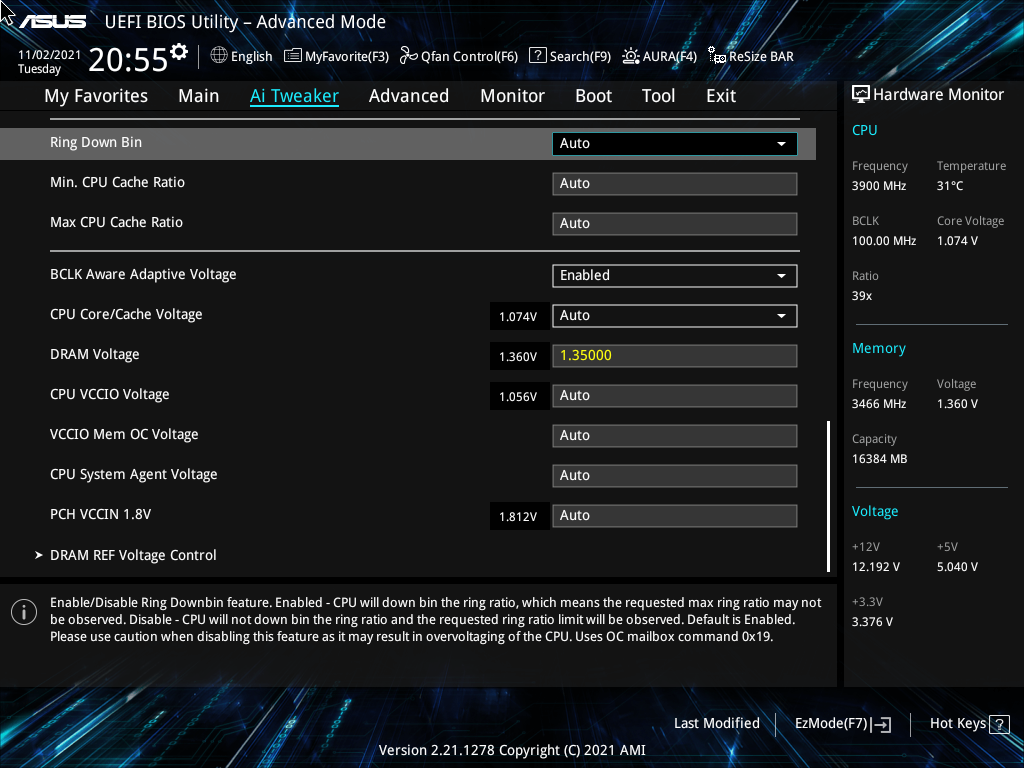Click the DRAM Voltage 1.35000 field
Viewport: 1024px width, 768px height.
click(675, 356)
